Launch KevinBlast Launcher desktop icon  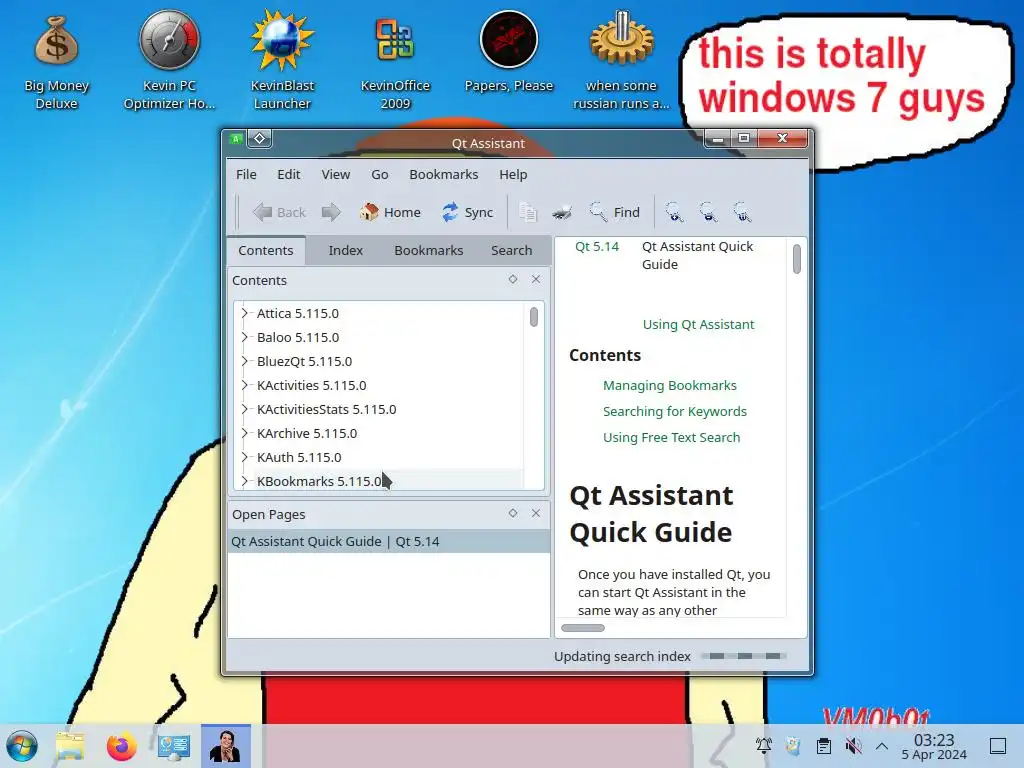(x=282, y=60)
